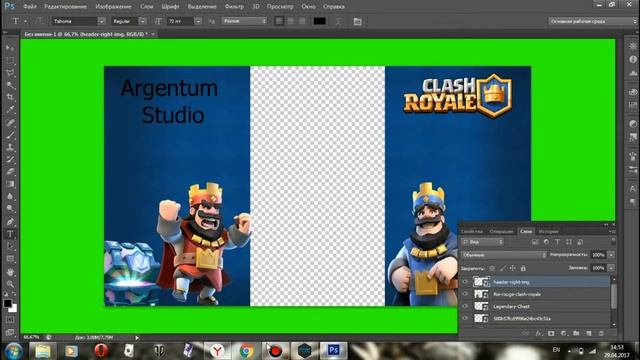Toggle lock all padlock icon
This screenshot has width=640, height=360.
(x=523, y=268)
